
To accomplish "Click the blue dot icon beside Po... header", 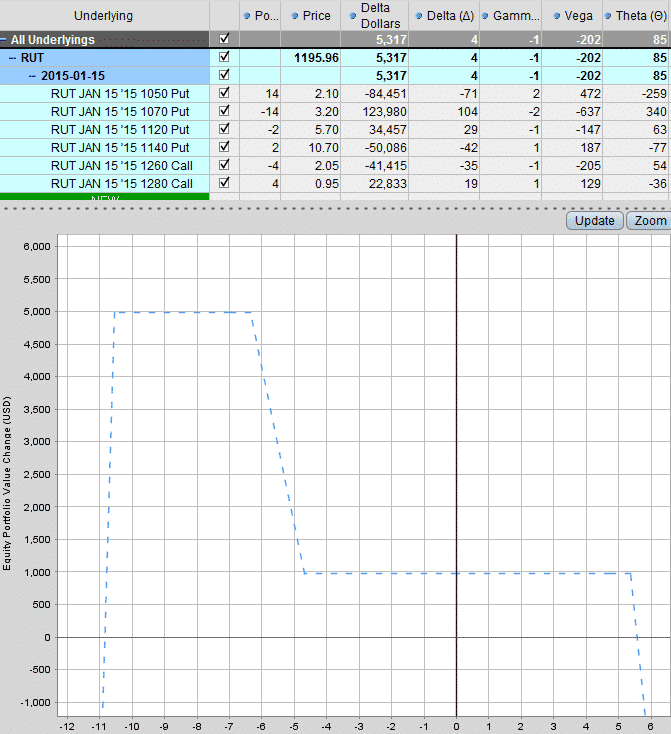I will 247,16.
